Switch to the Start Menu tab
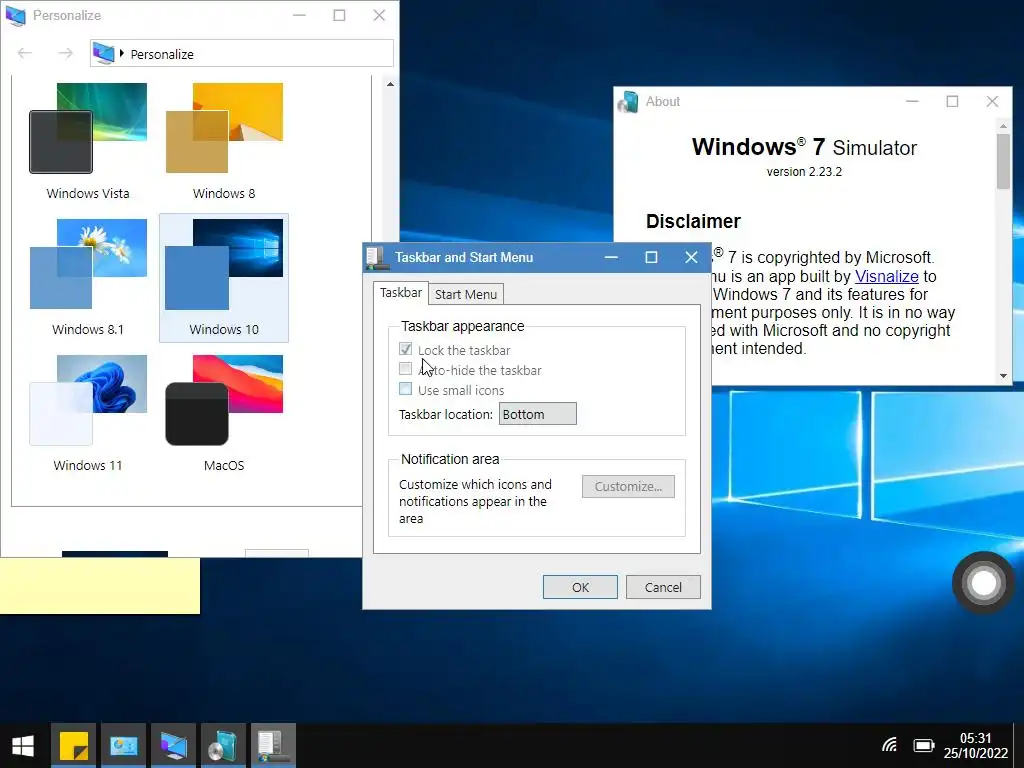Screen dimensions: 1024x768 466,295
